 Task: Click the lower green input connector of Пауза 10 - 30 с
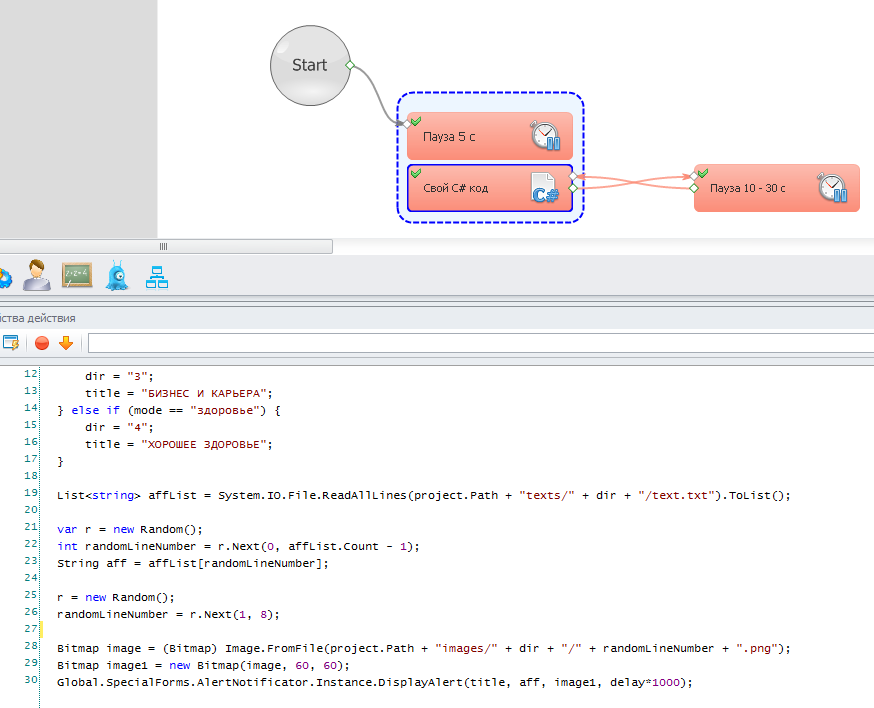(693, 188)
